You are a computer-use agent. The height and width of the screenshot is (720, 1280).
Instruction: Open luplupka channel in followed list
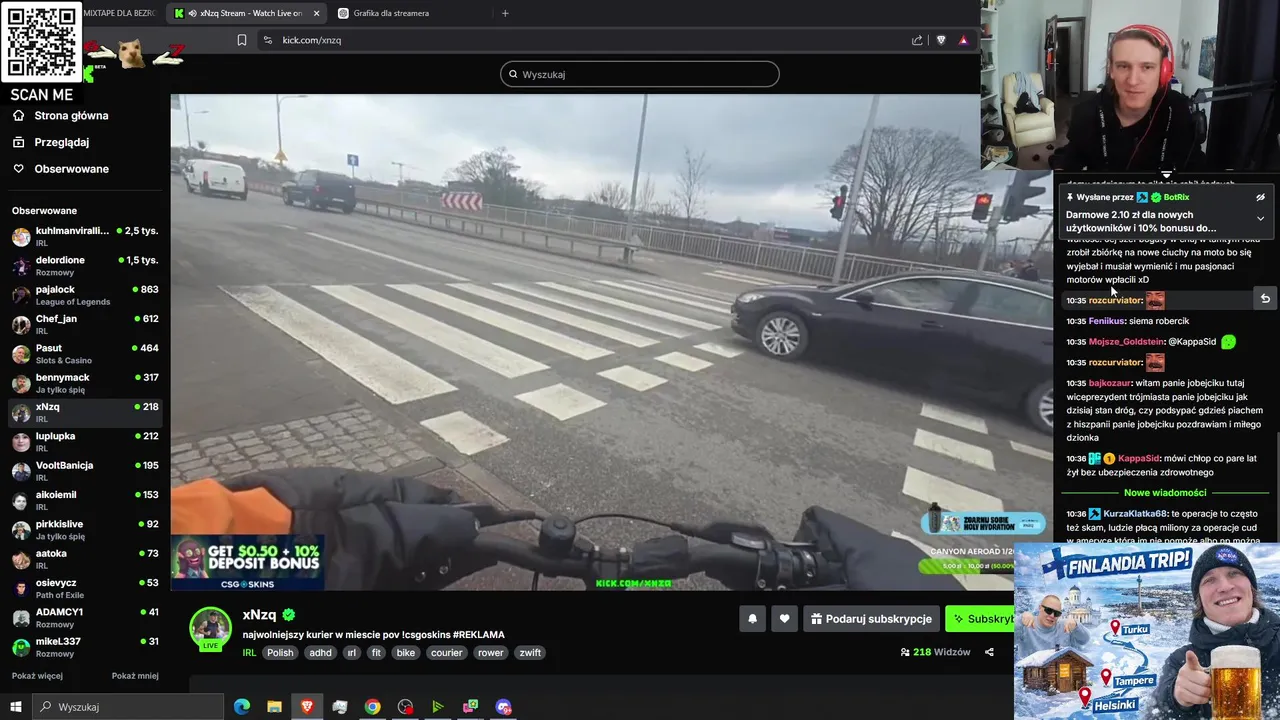(x=85, y=442)
